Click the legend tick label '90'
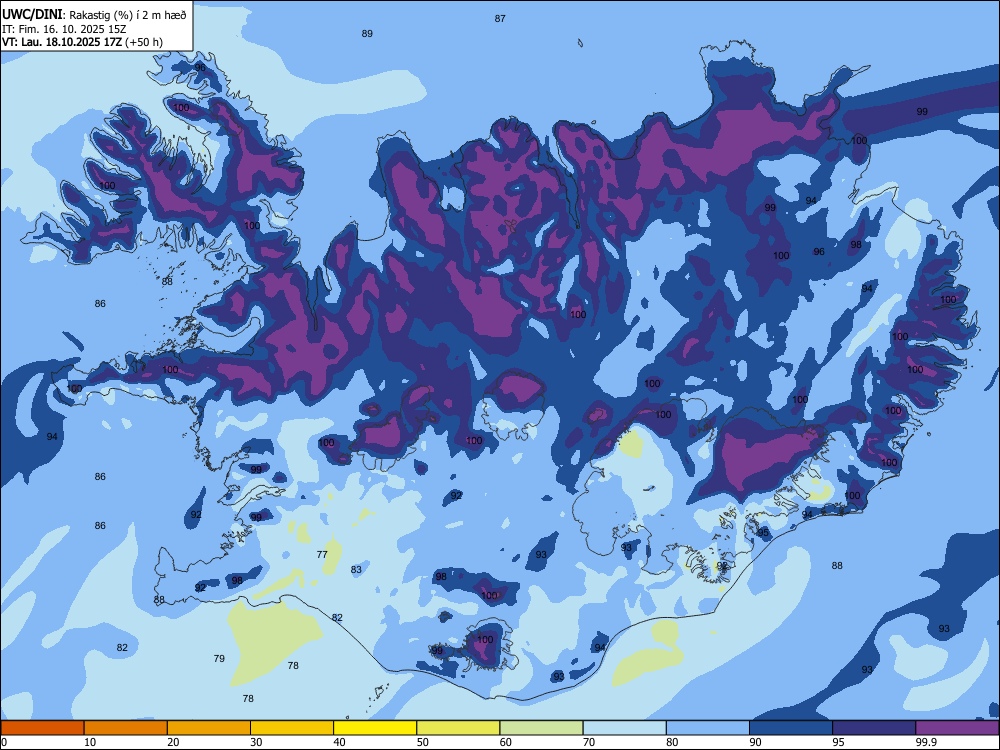The height and width of the screenshot is (750, 1000). (x=756, y=742)
